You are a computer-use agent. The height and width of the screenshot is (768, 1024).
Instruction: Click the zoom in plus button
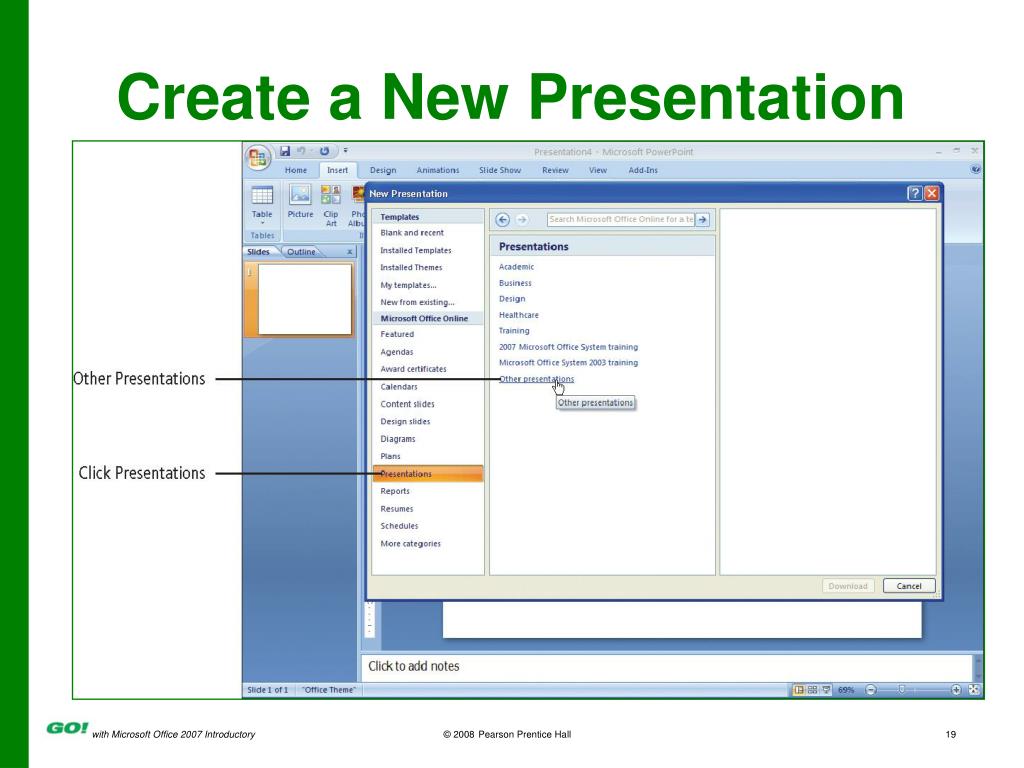(x=955, y=690)
